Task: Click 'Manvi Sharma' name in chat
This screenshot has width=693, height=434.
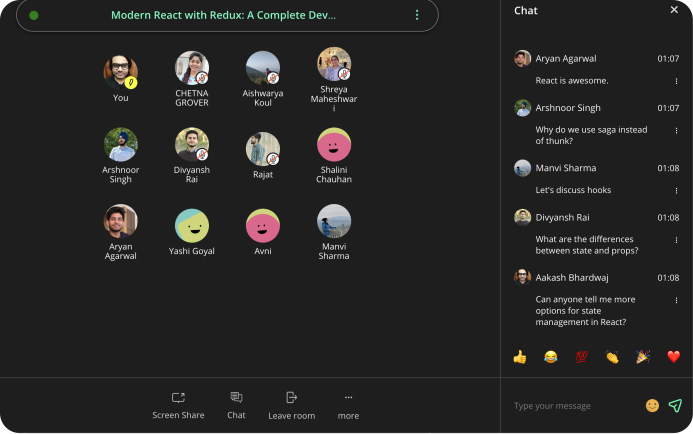Action: pyautogui.click(x=566, y=168)
